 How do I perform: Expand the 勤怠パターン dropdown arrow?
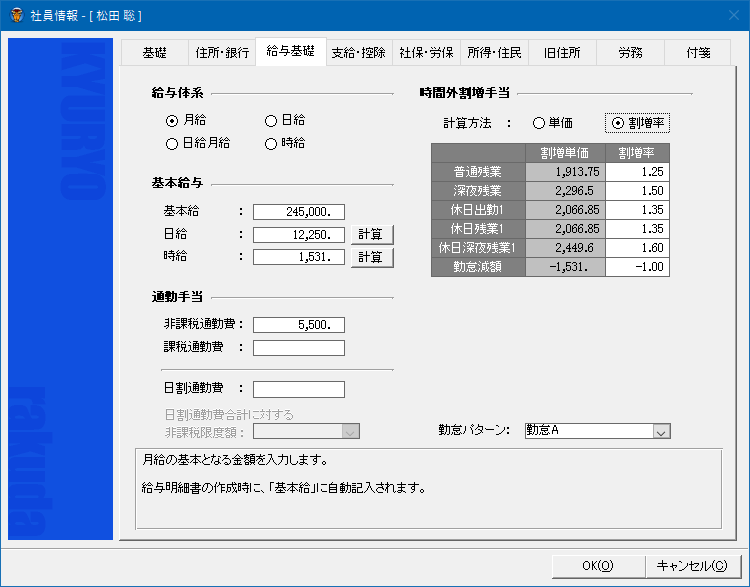click(661, 432)
